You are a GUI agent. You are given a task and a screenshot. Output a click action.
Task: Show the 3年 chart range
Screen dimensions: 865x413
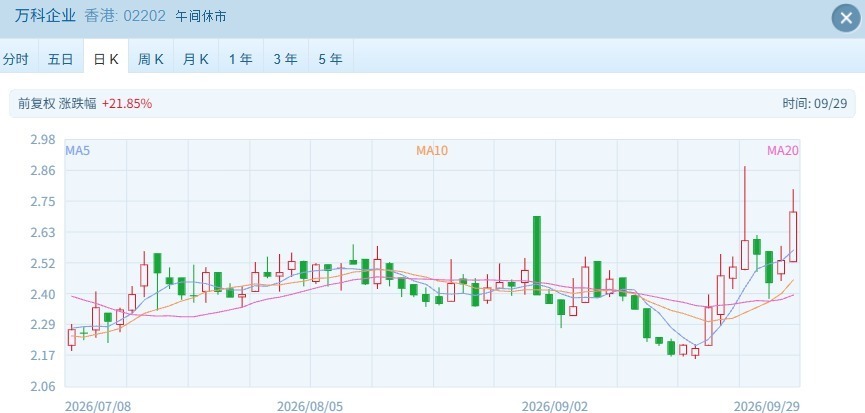pyautogui.click(x=286, y=58)
